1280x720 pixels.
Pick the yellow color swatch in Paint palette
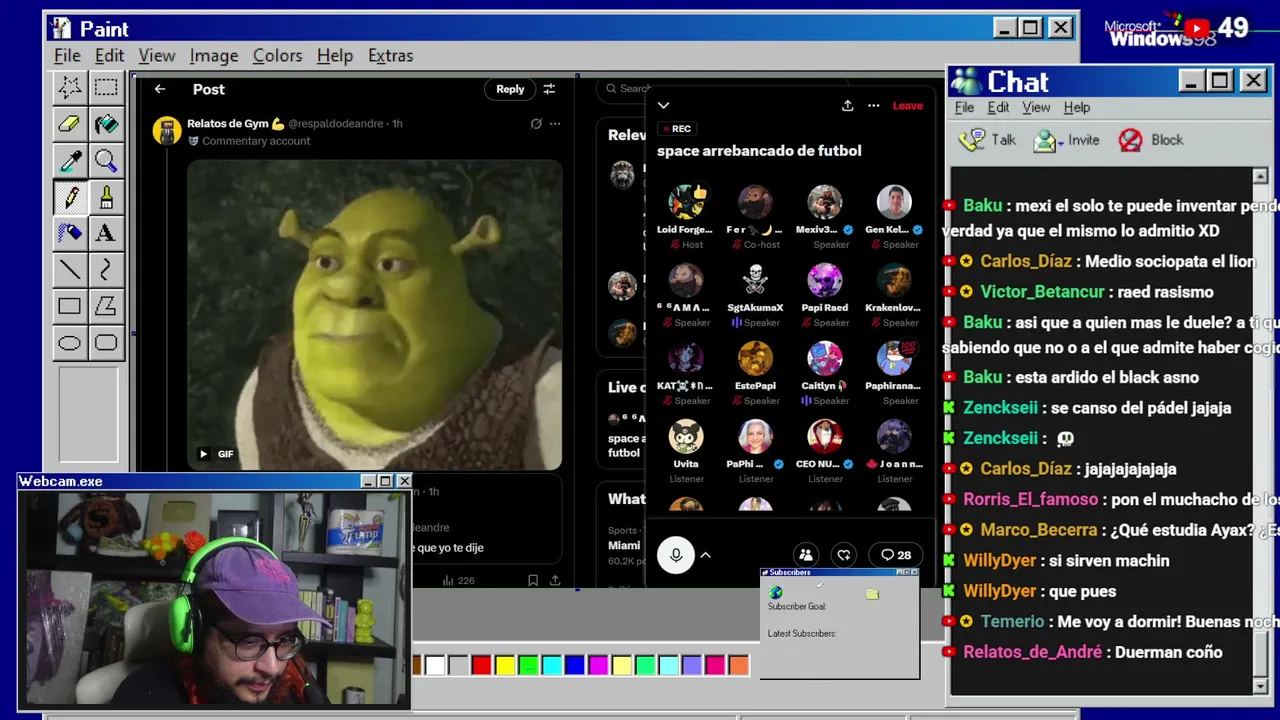(x=505, y=665)
